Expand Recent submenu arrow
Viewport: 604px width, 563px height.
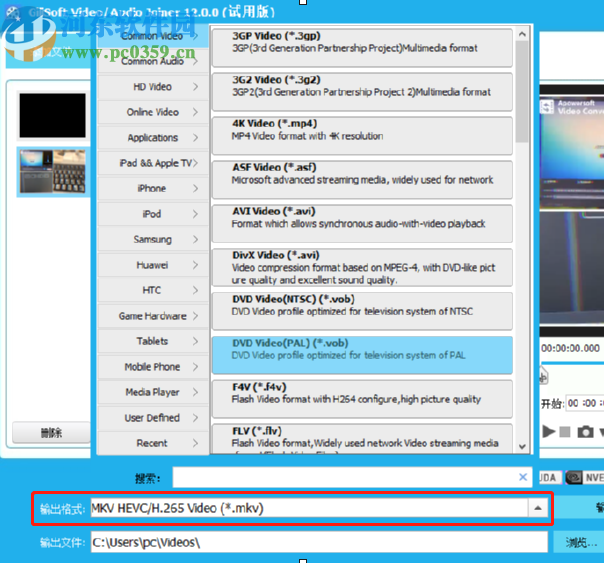[195, 443]
